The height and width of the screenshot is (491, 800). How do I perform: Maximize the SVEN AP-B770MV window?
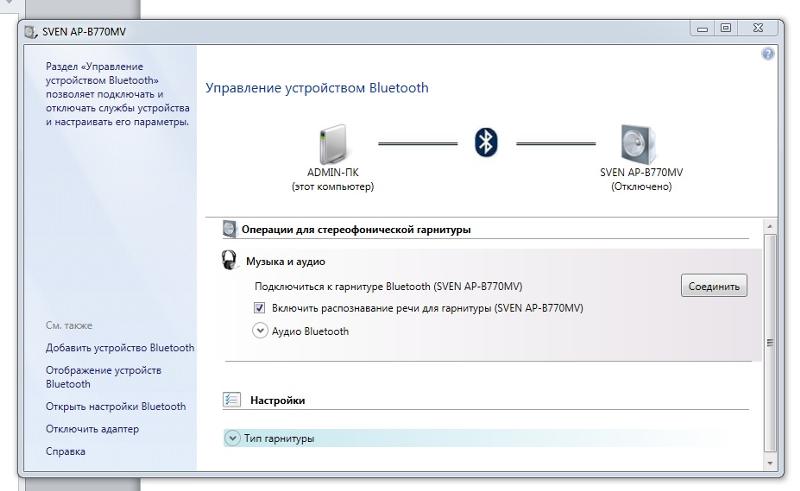coord(726,28)
